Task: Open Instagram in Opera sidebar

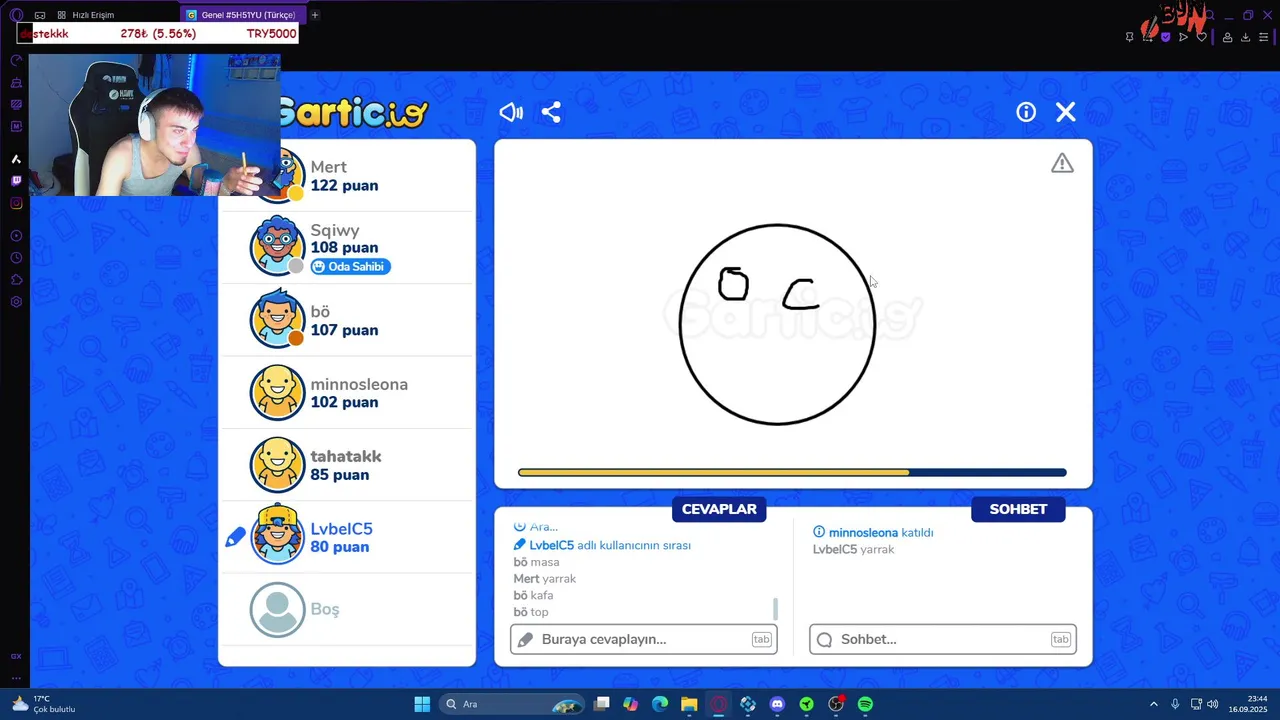Action: [16, 203]
